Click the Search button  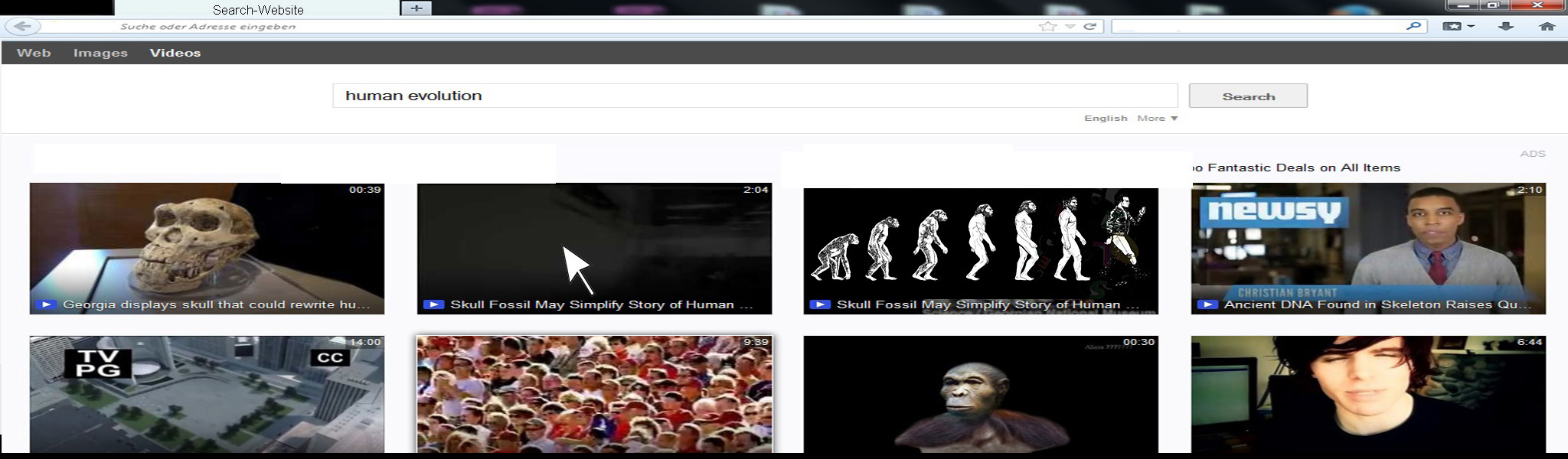click(1248, 96)
